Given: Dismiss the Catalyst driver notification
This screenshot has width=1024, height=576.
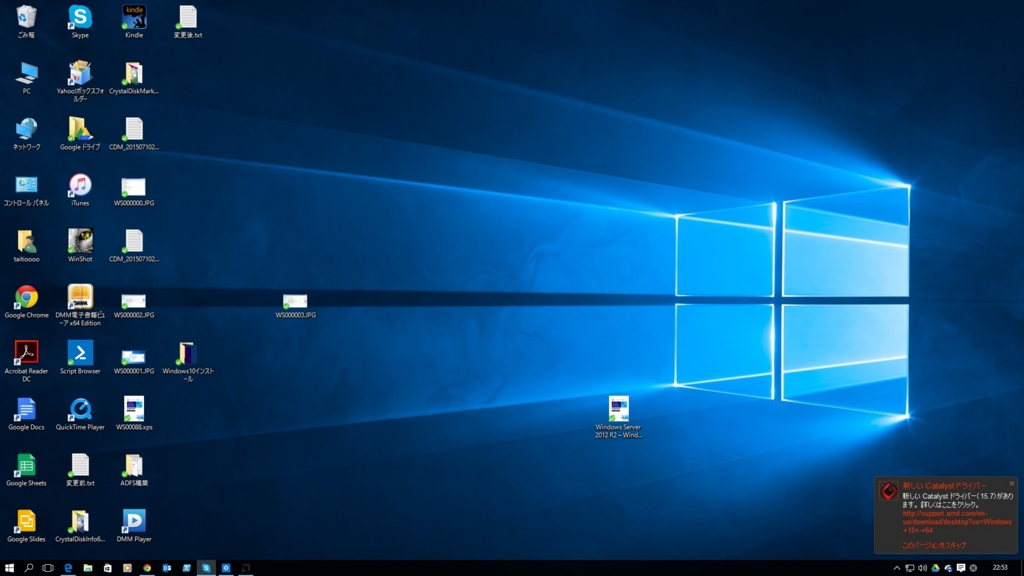Looking at the screenshot, I should 1012,484.
